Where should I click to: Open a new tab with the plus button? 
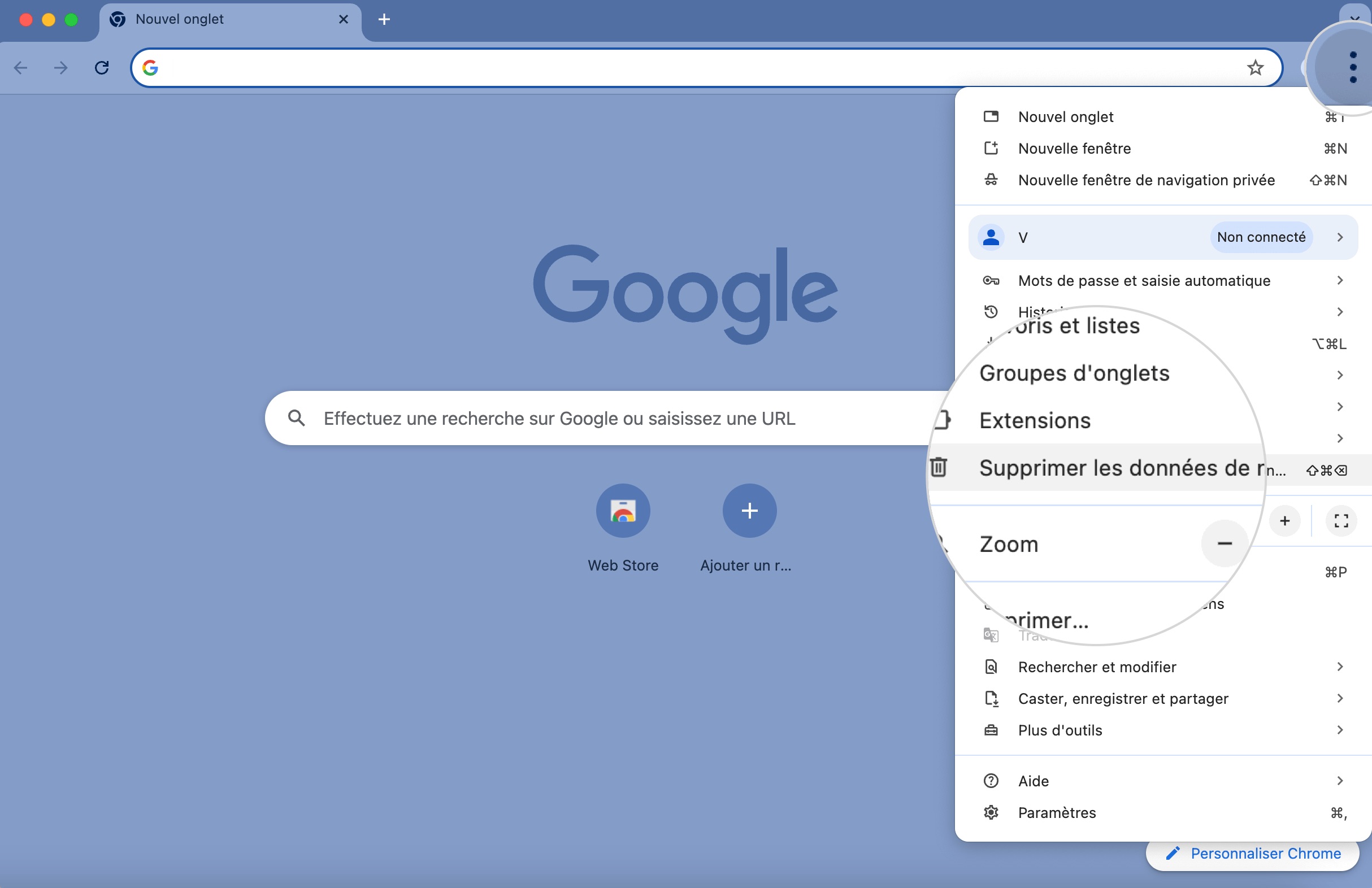coord(384,20)
